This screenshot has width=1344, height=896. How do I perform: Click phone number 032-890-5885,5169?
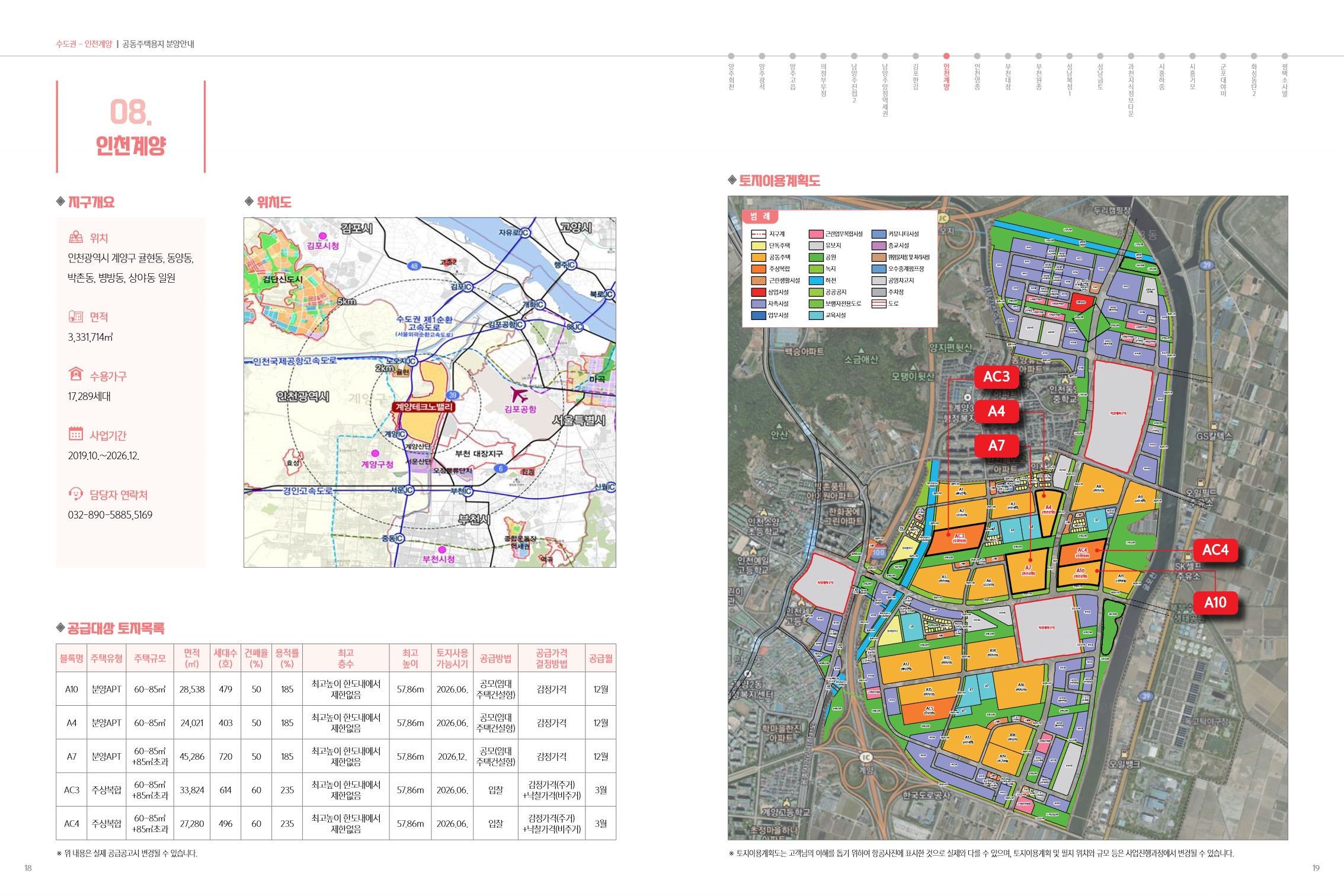click(x=110, y=515)
